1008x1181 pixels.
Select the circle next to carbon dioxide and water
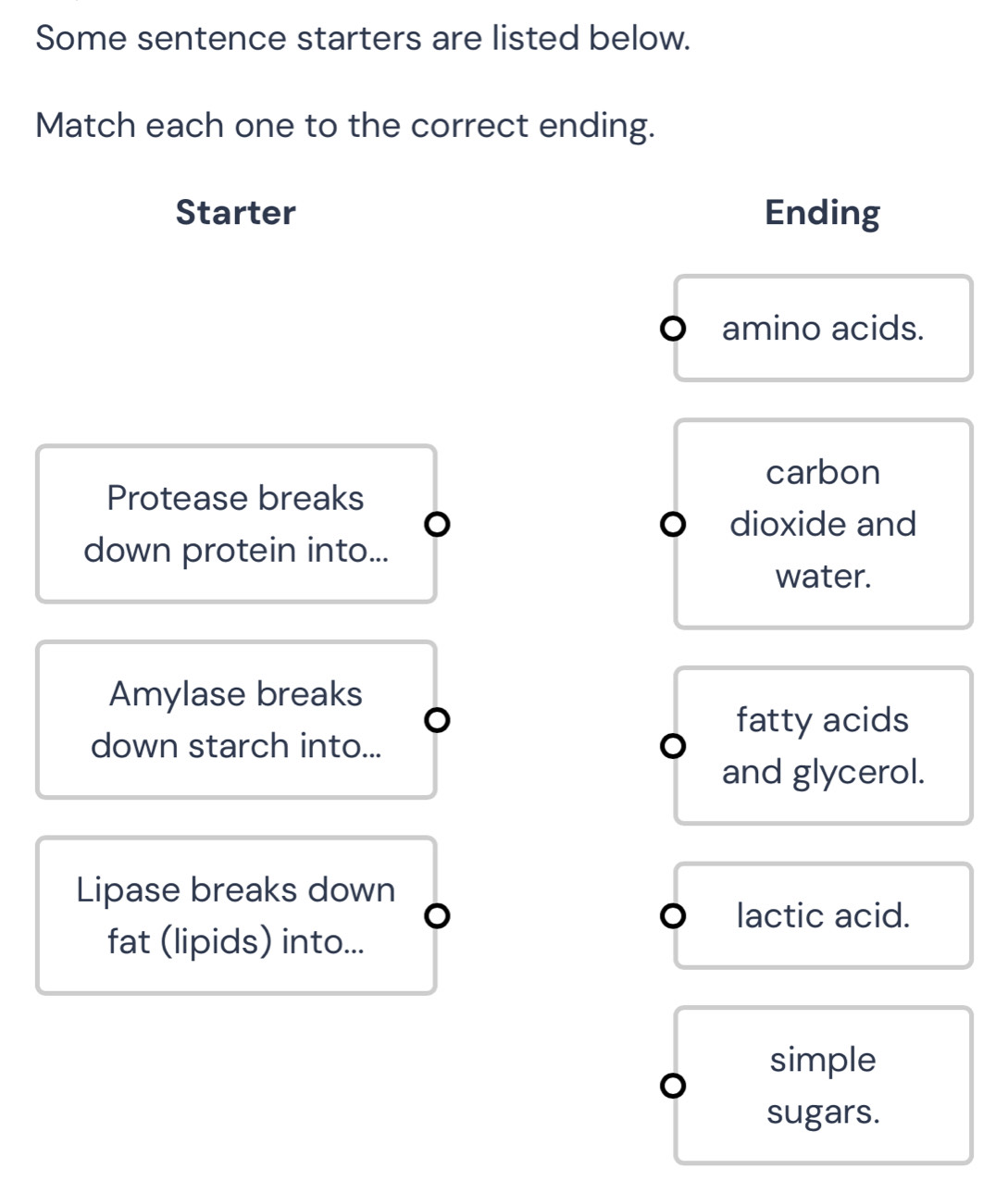point(674,525)
